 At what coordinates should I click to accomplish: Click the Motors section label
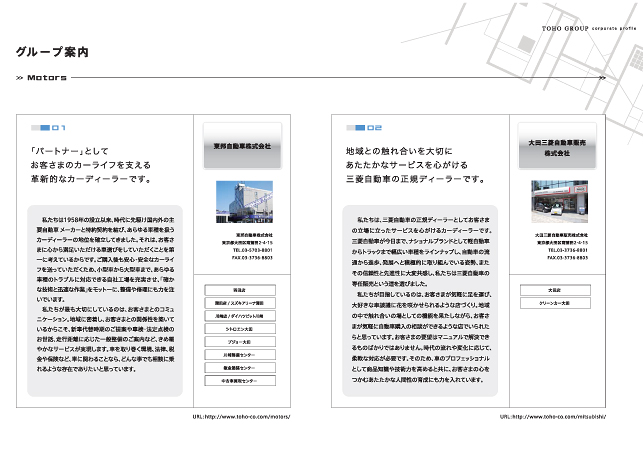click(x=47, y=77)
